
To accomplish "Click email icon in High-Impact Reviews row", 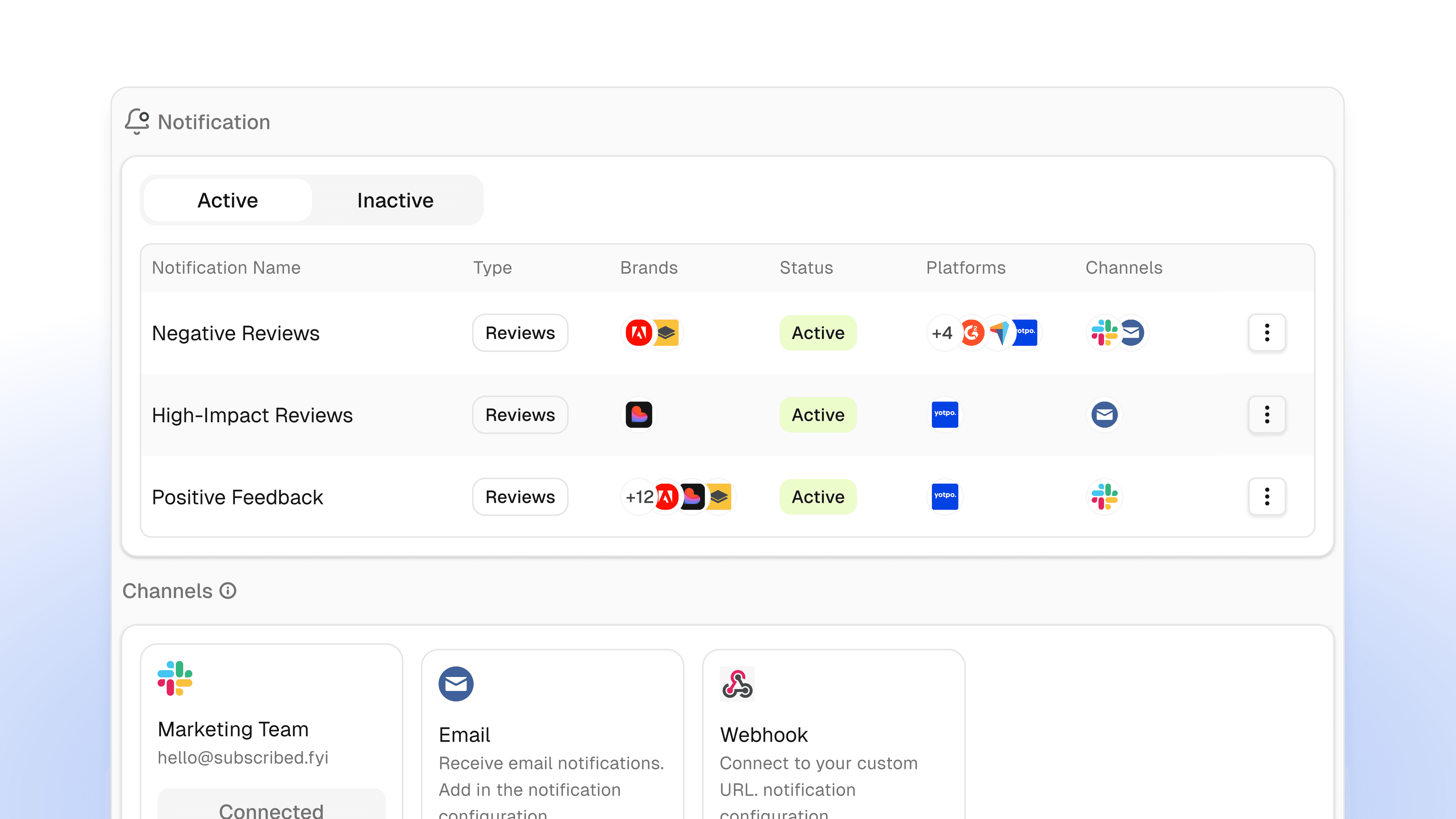I will click(1104, 415).
